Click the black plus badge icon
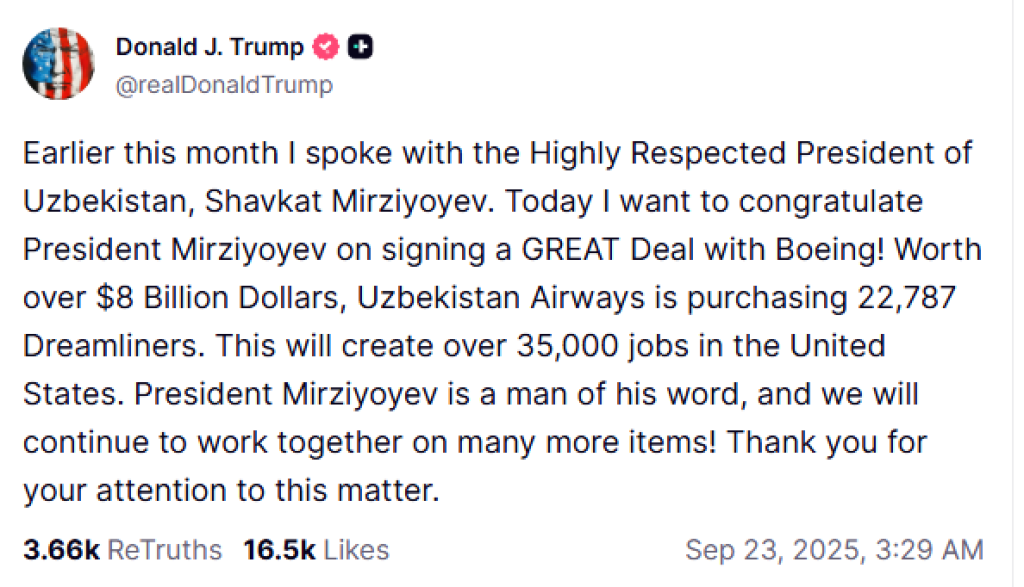The width and height of the screenshot is (1024, 587). [360, 46]
